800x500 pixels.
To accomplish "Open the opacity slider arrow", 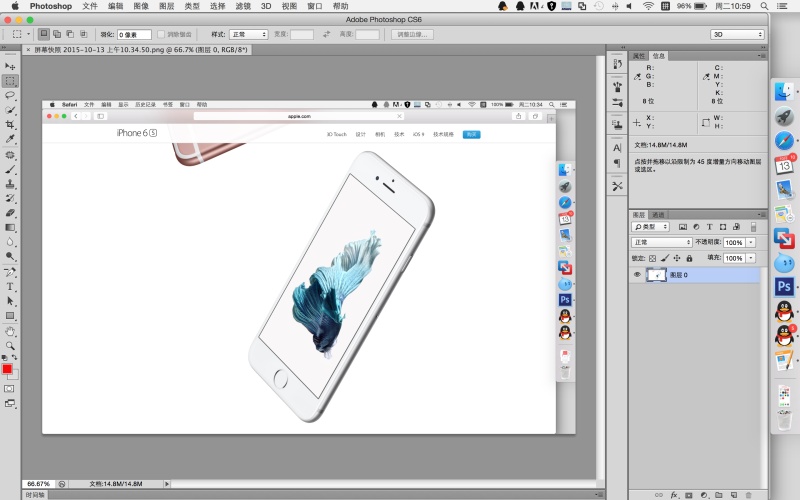I will tap(751, 243).
